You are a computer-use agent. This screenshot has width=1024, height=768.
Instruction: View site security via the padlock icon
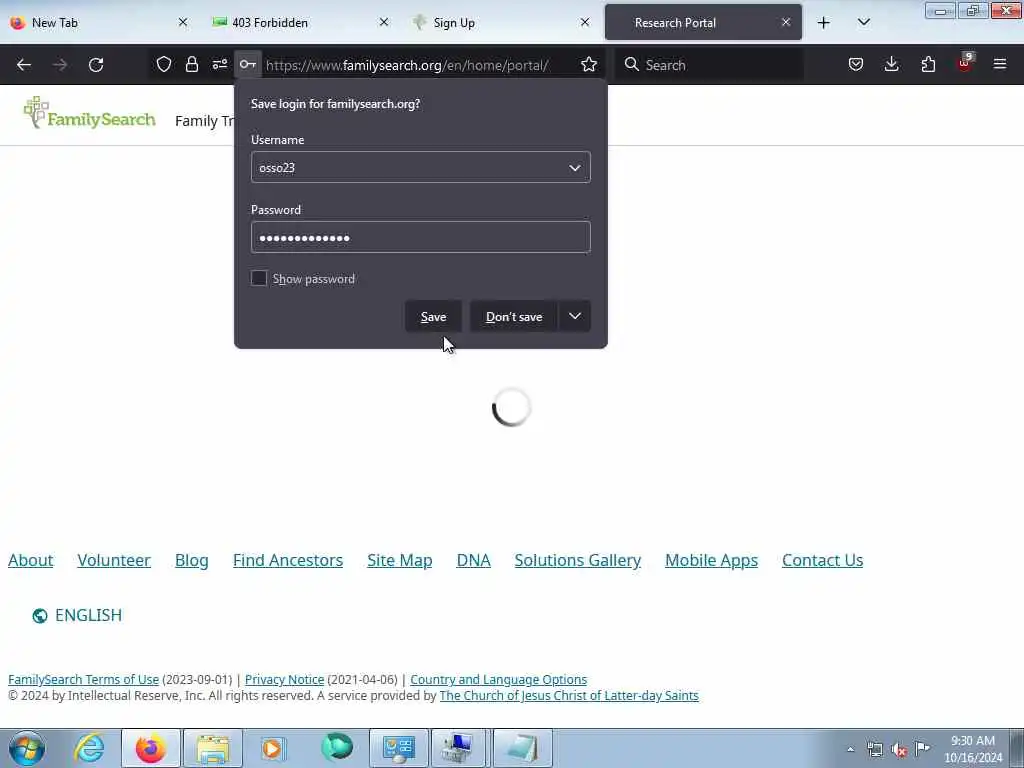pos(191,65)
